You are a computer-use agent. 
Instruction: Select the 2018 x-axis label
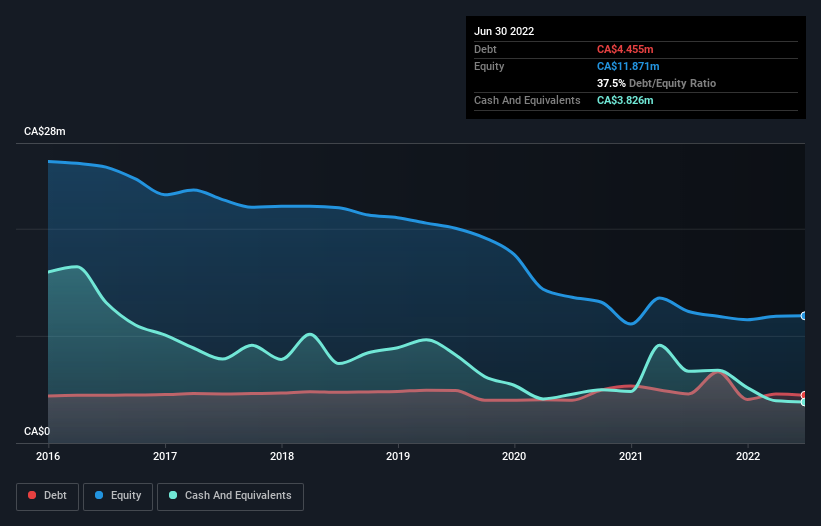[x=282, y=456]
